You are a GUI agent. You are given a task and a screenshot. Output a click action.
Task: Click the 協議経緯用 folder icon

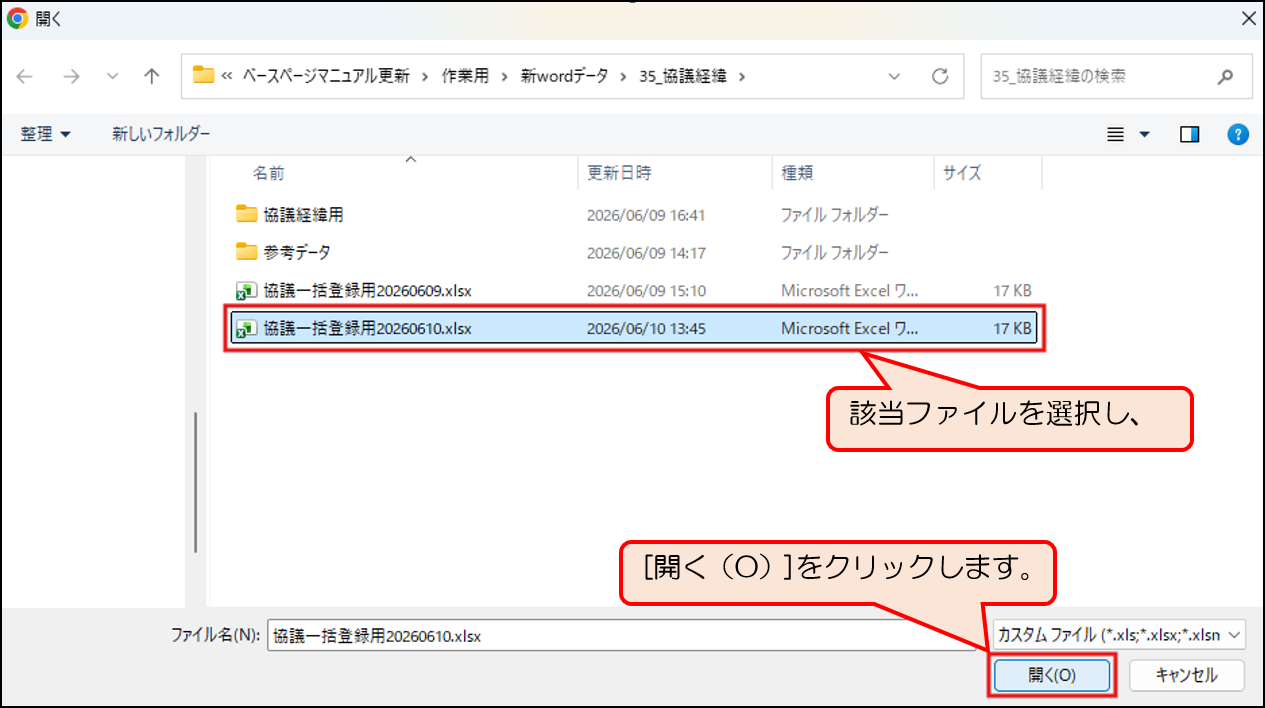click(x=246, y=214)
